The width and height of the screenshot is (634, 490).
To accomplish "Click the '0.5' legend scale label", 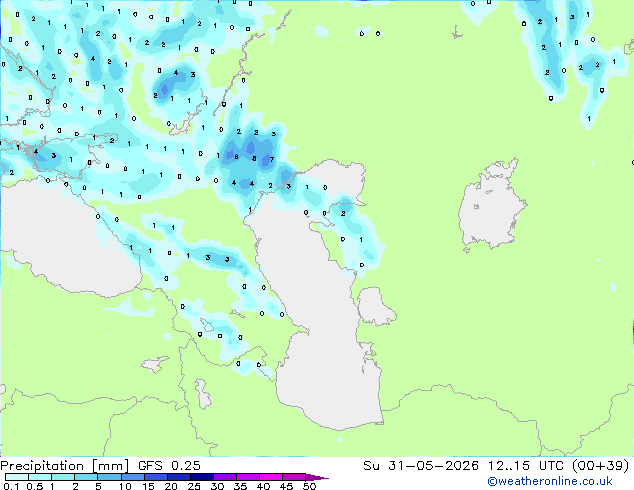I will click(x=35, y=486).
